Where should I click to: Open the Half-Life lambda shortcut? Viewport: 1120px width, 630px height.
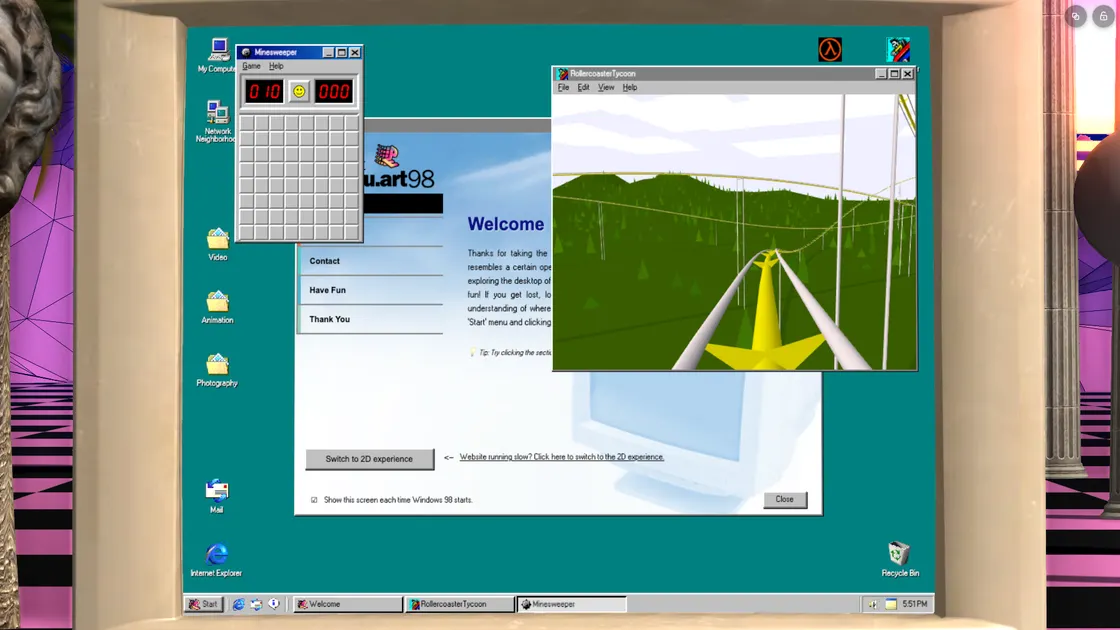click(x=829, y=48)
